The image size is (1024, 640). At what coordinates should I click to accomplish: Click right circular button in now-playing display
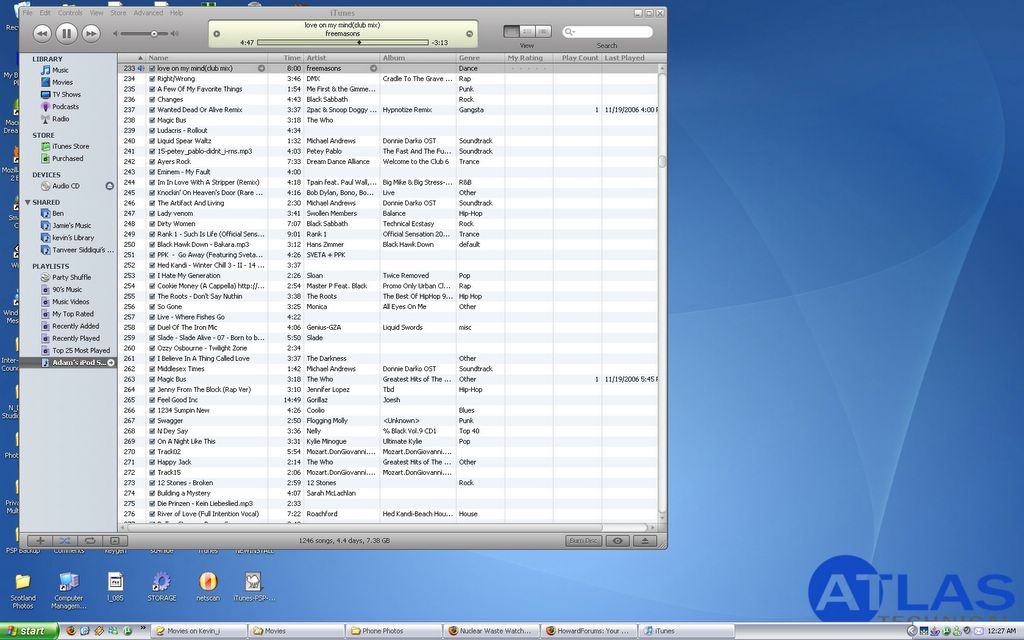coord(469,34)
